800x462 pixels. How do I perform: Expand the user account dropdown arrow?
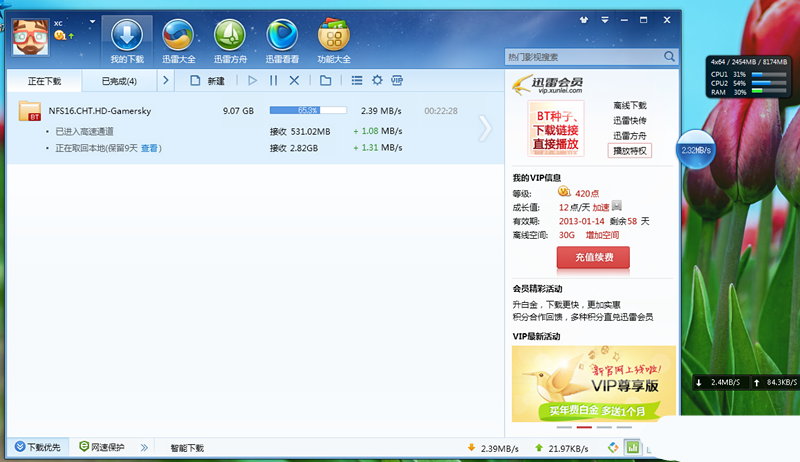tap(92, 22)
